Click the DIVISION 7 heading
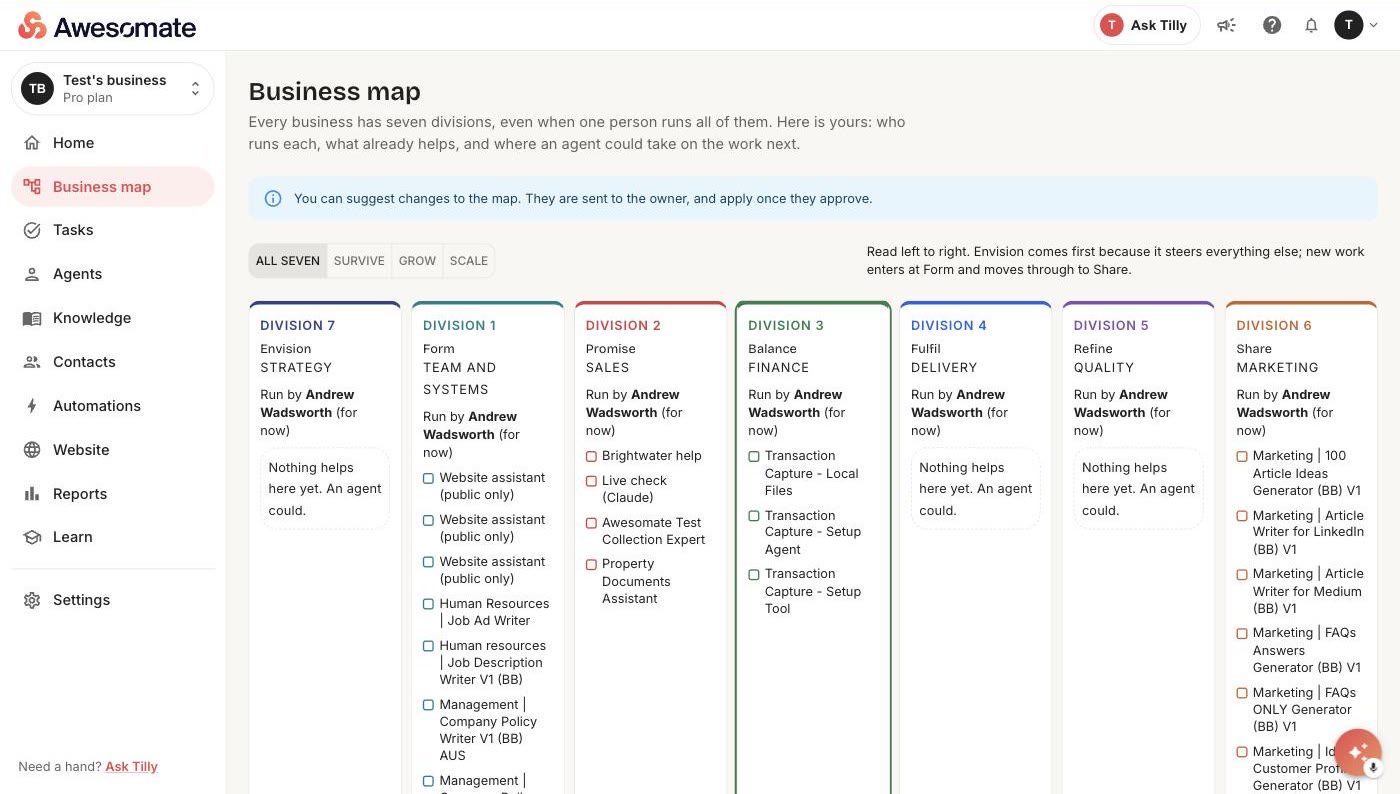The width and height of the screenshot is (1400, 794). (298, 326)
